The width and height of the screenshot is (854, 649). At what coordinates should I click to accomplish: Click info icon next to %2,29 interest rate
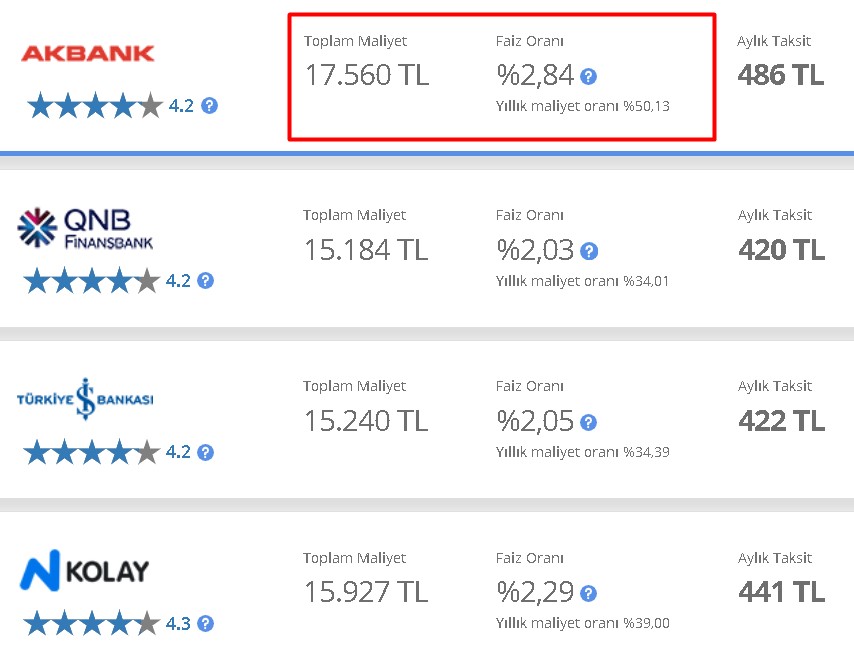point(588,593)
